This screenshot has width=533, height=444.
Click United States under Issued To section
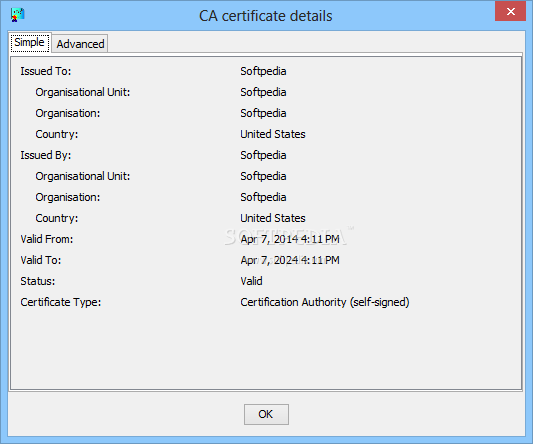click(273, 134)
